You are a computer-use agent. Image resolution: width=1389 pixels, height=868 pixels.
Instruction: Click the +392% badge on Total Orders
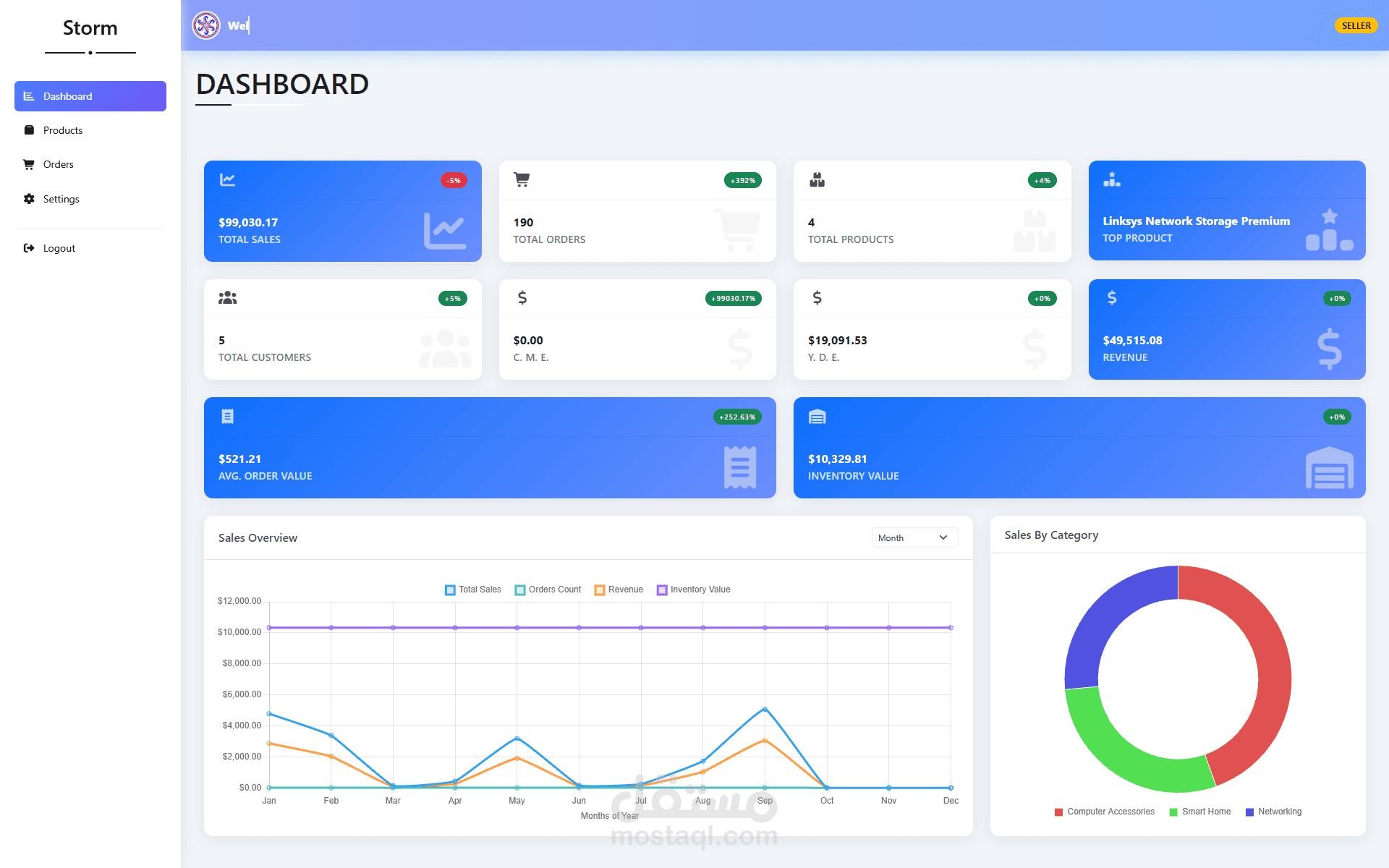click(744, 180)
